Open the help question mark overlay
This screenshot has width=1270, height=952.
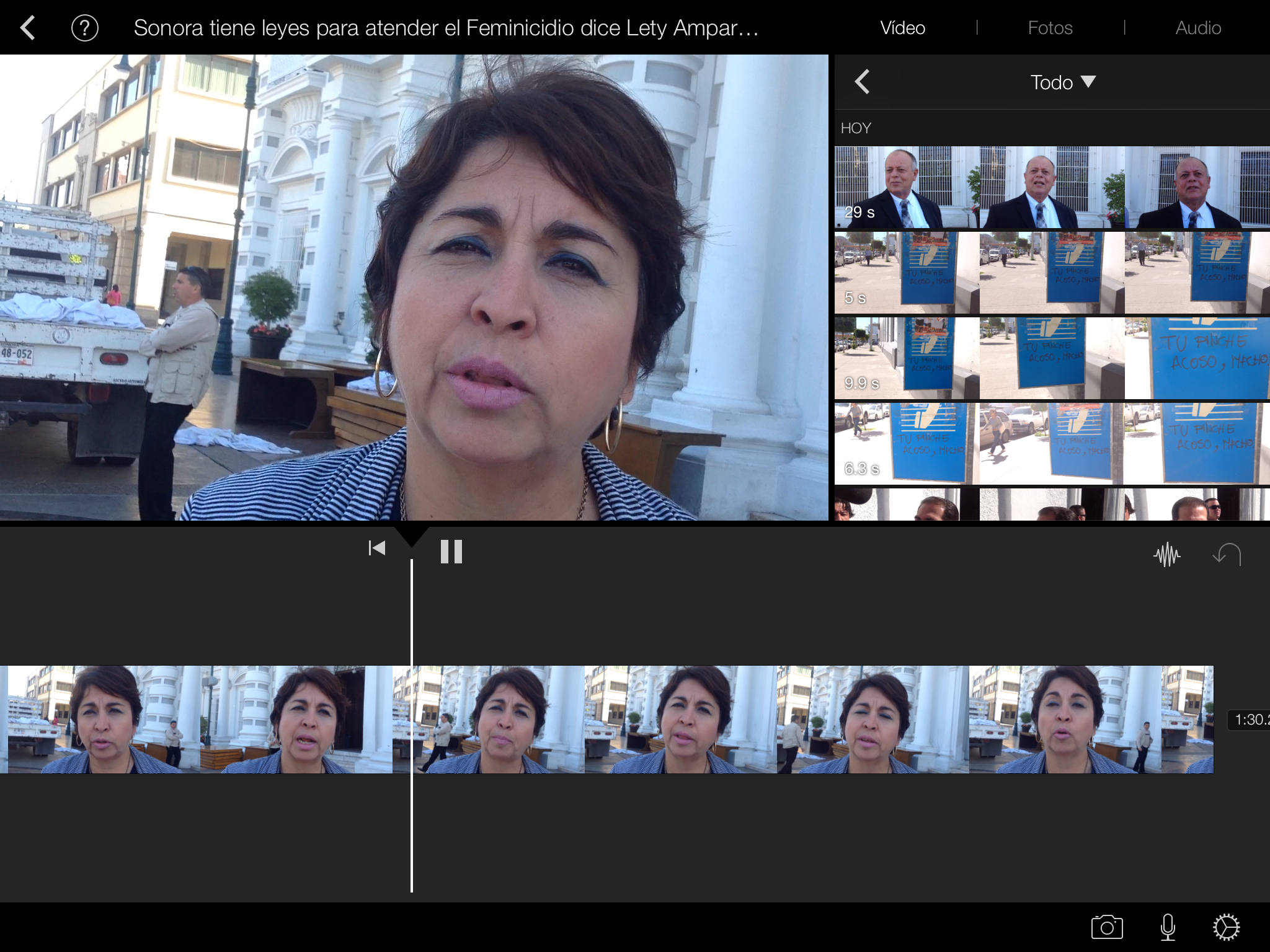tap(85, 28)
